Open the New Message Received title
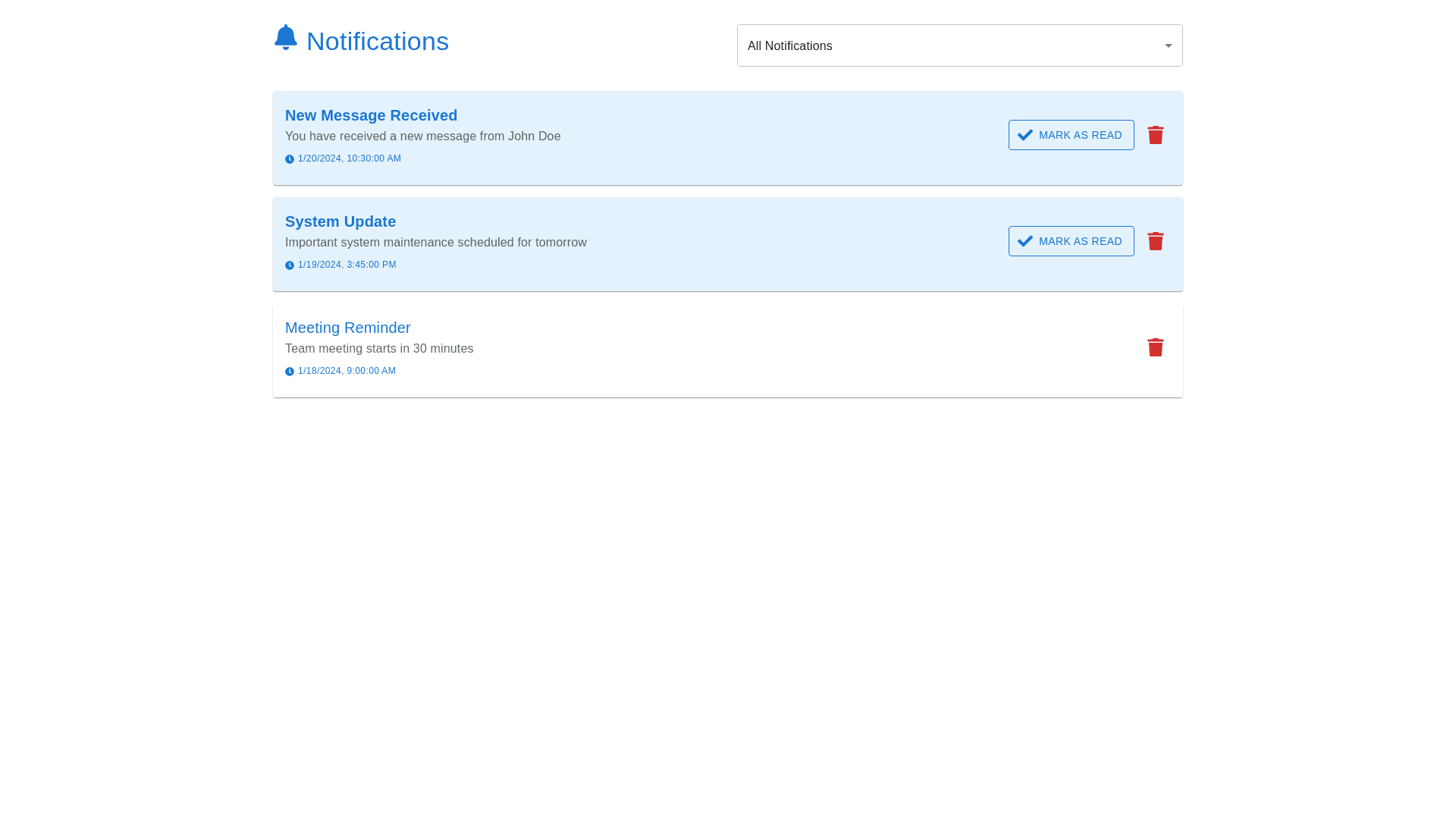Screen dimensions: 1456x819 [x=371, y=115]
